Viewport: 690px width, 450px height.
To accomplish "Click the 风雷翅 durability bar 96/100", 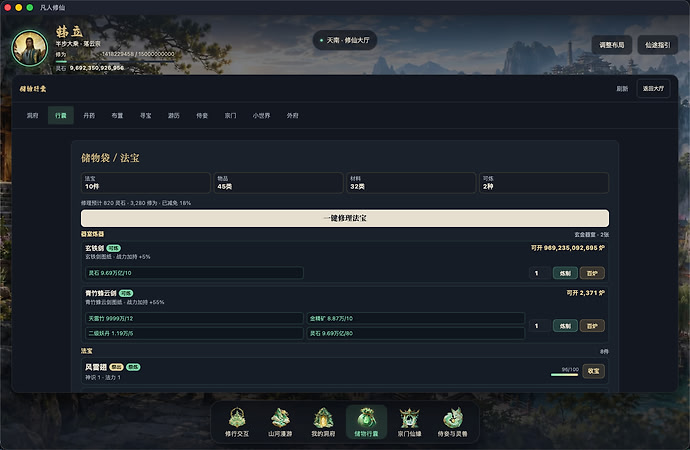I will [x=565, y=374].
